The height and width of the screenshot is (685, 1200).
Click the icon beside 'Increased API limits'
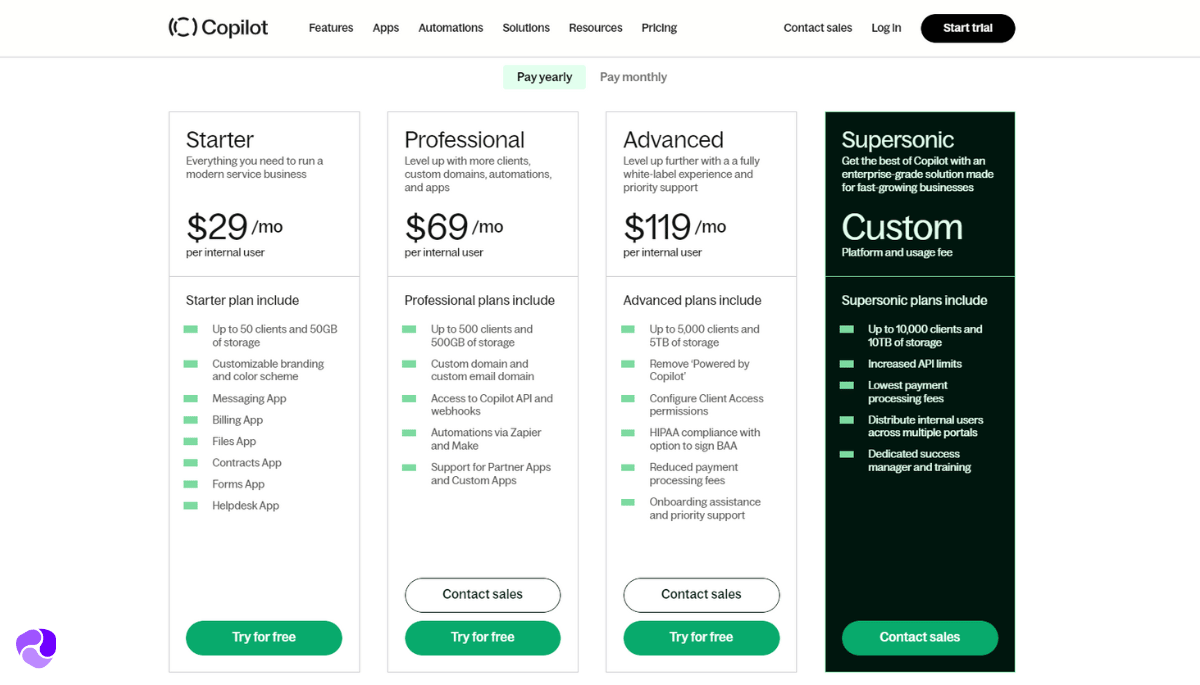pyautogui.click(x=845, y=363)
